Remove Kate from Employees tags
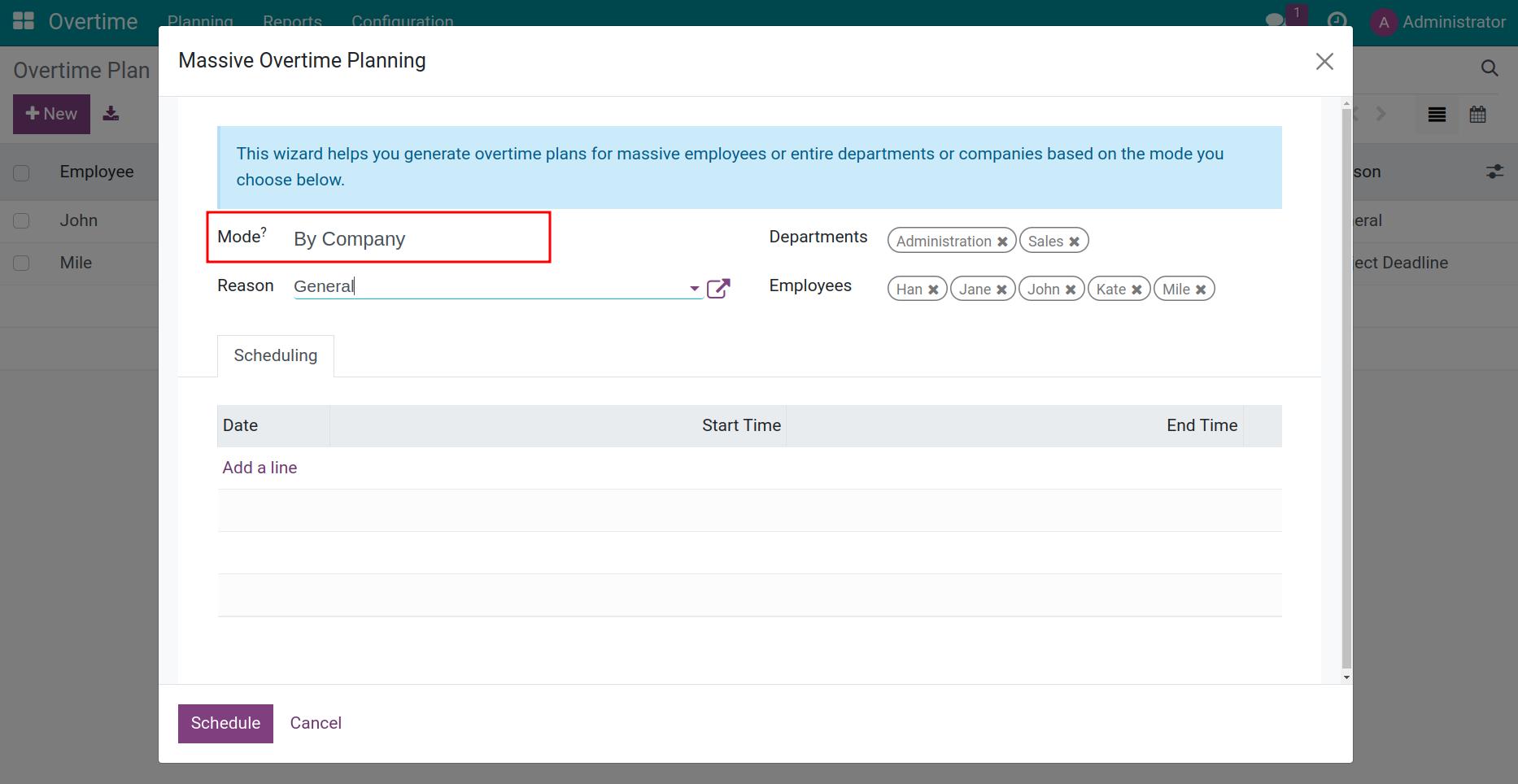 coord(1136,290)
